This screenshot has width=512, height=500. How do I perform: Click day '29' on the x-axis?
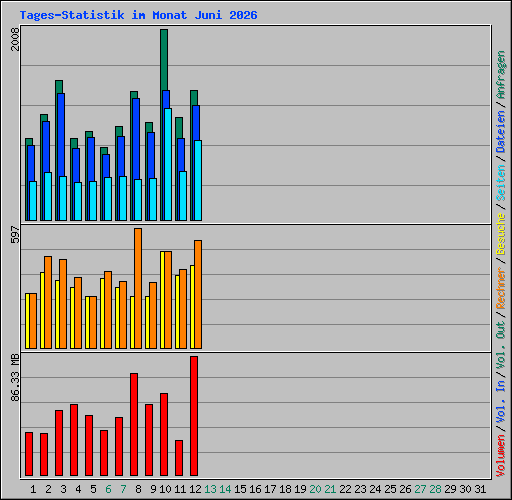(450, 489)
